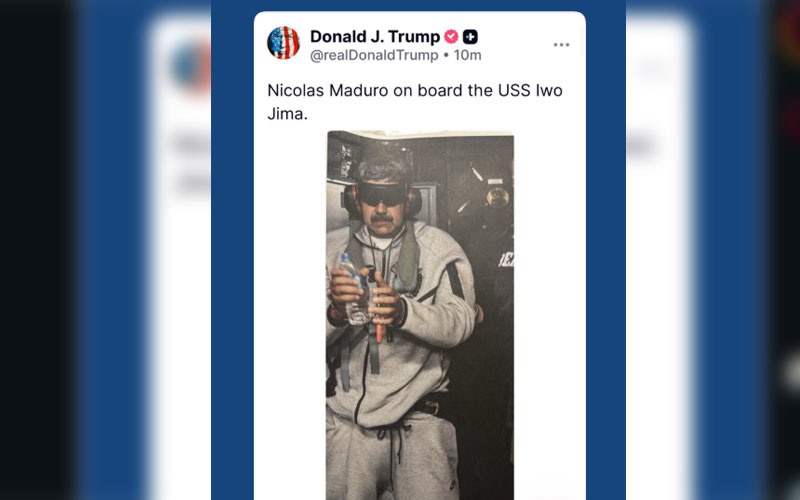Viewport: 800px width, 500px height.
Task: Open the Donald J. Trump display name
Action: 375,37
